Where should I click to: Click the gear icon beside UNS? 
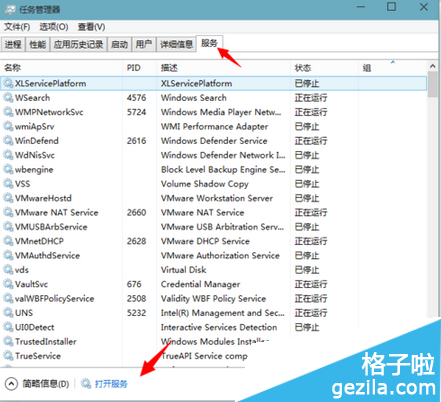[x=8, y=313]
